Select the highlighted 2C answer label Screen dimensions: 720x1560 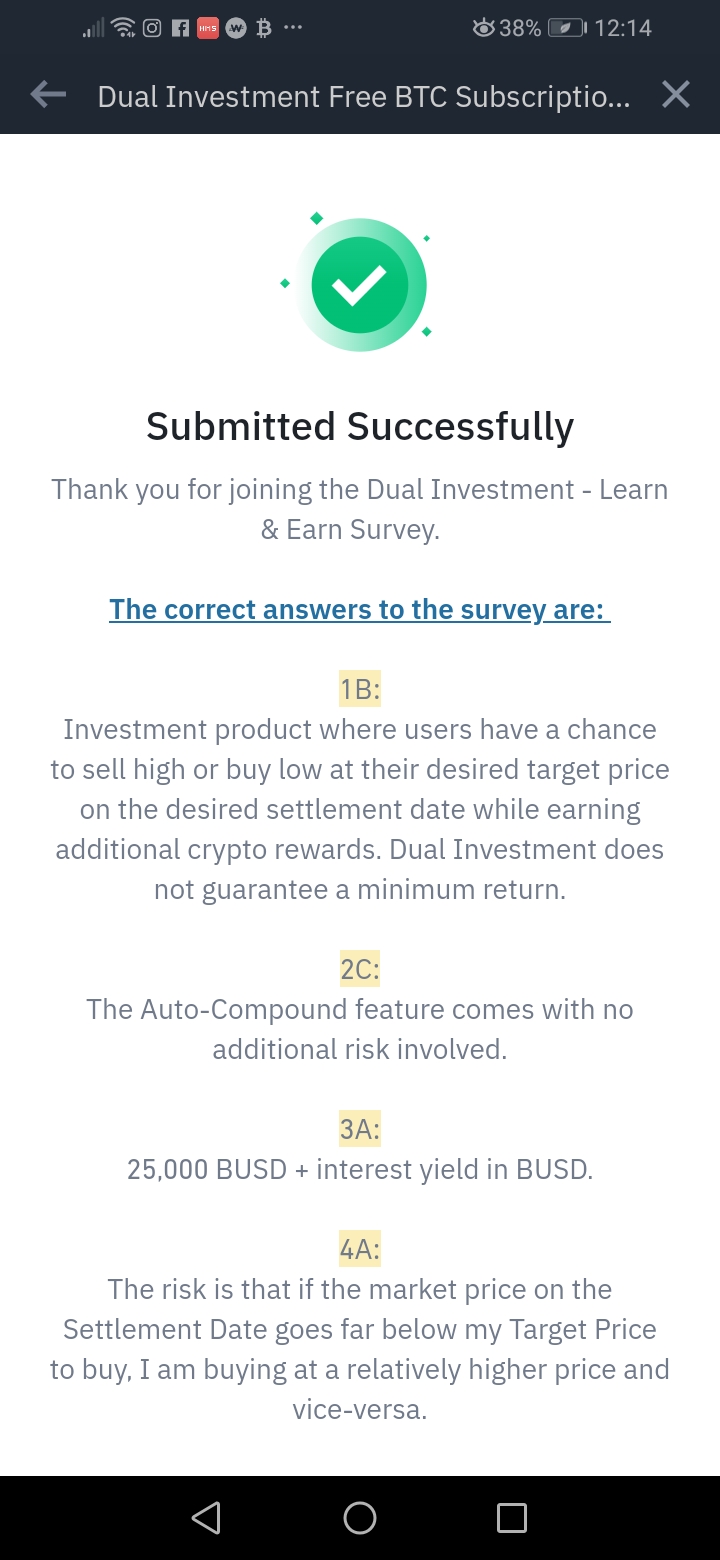(360, 969)
